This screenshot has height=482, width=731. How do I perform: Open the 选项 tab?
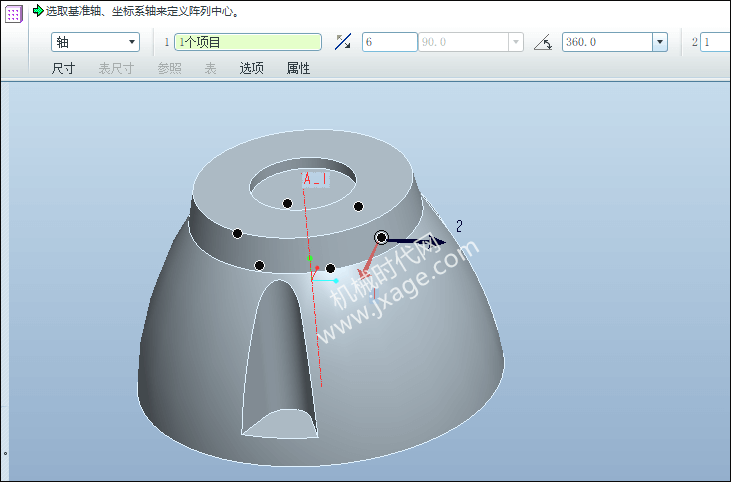click(x=252, y=69)
